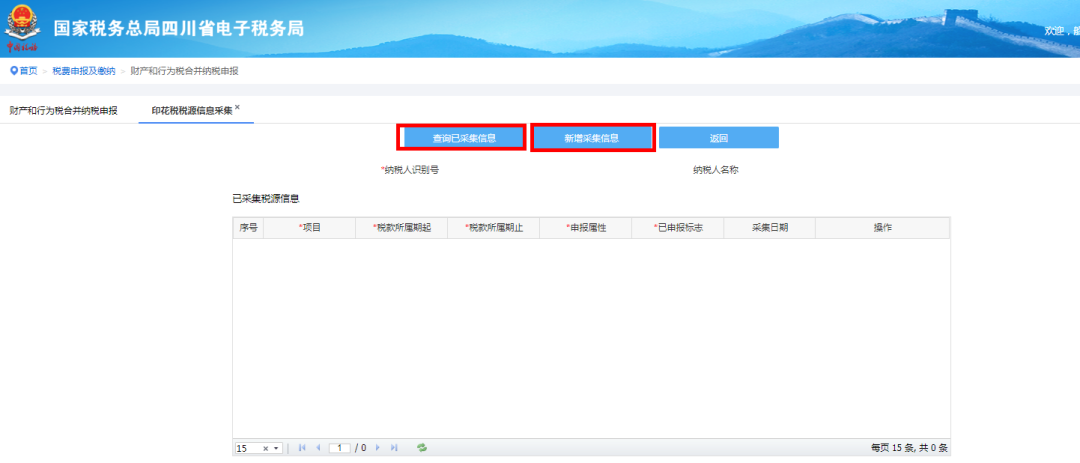Clear the page size value with x

[x=266, y=449]
